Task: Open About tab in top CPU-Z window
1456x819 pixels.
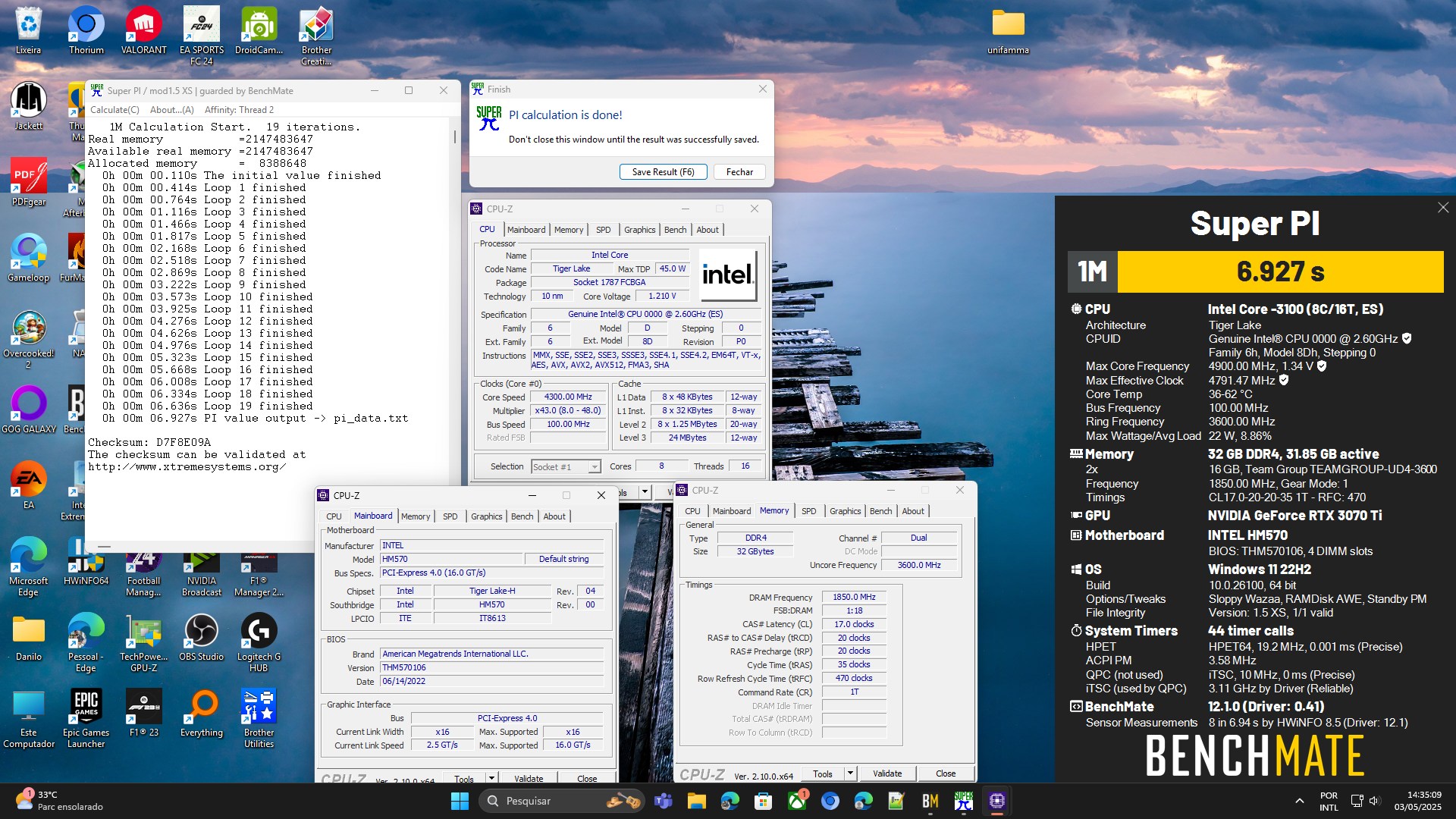Action: coord(708,230)
